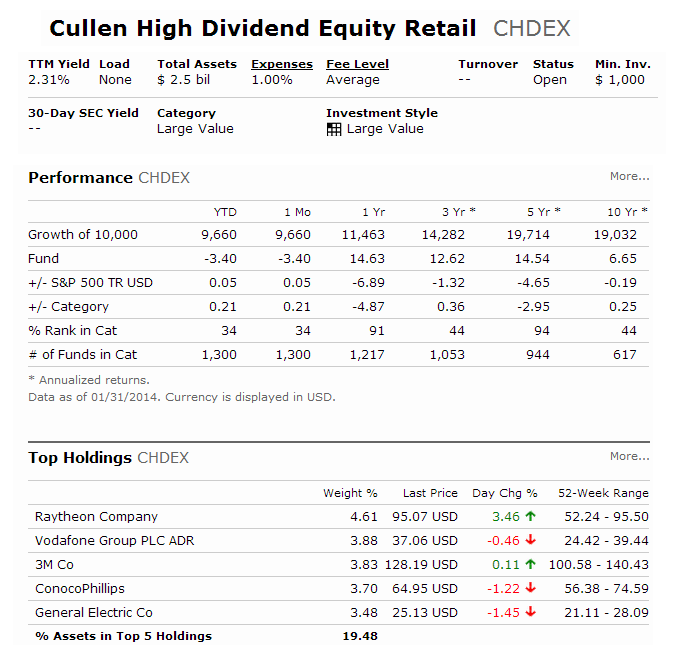674x655 pixels.
Task: Click Vodafone's 52-week range 24.42 - 39.44
Action: pyautogui.click(x=607, y=540)
